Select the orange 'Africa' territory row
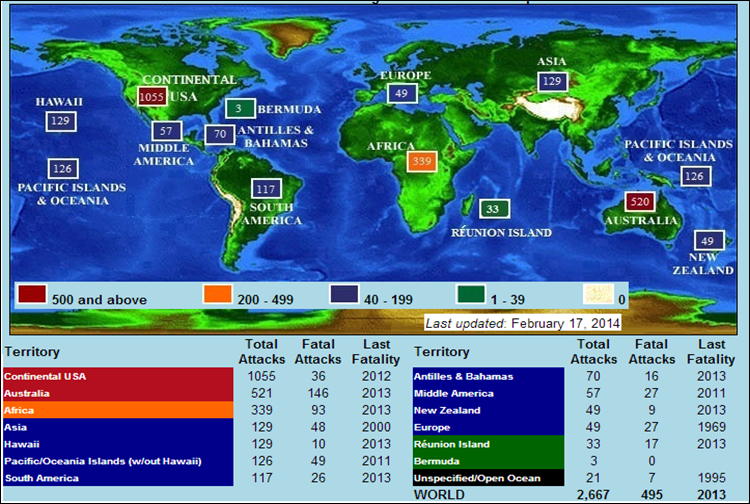750x504 pixels. point(118,410)
